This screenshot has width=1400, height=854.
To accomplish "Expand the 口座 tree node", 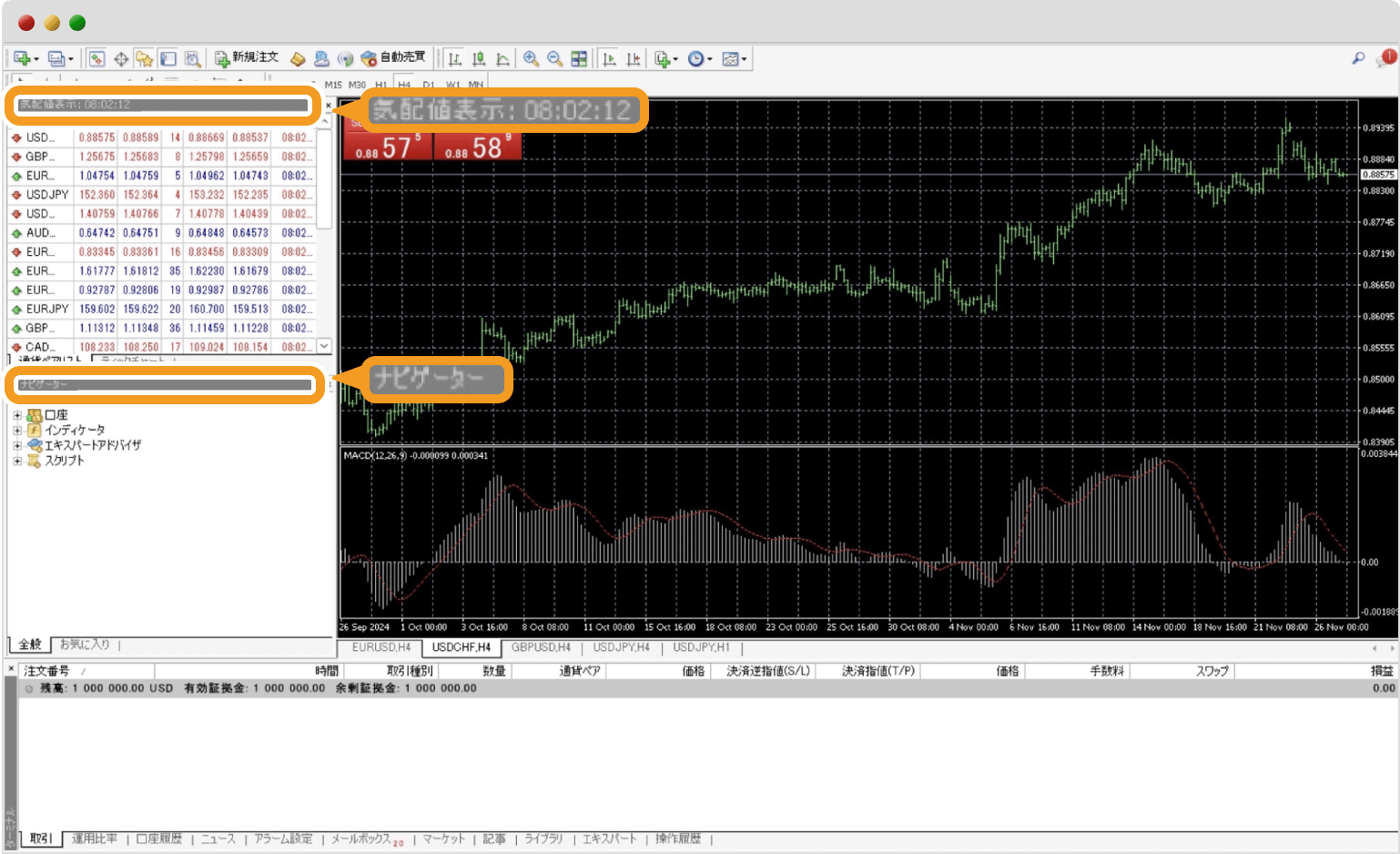I will point(17,415).
